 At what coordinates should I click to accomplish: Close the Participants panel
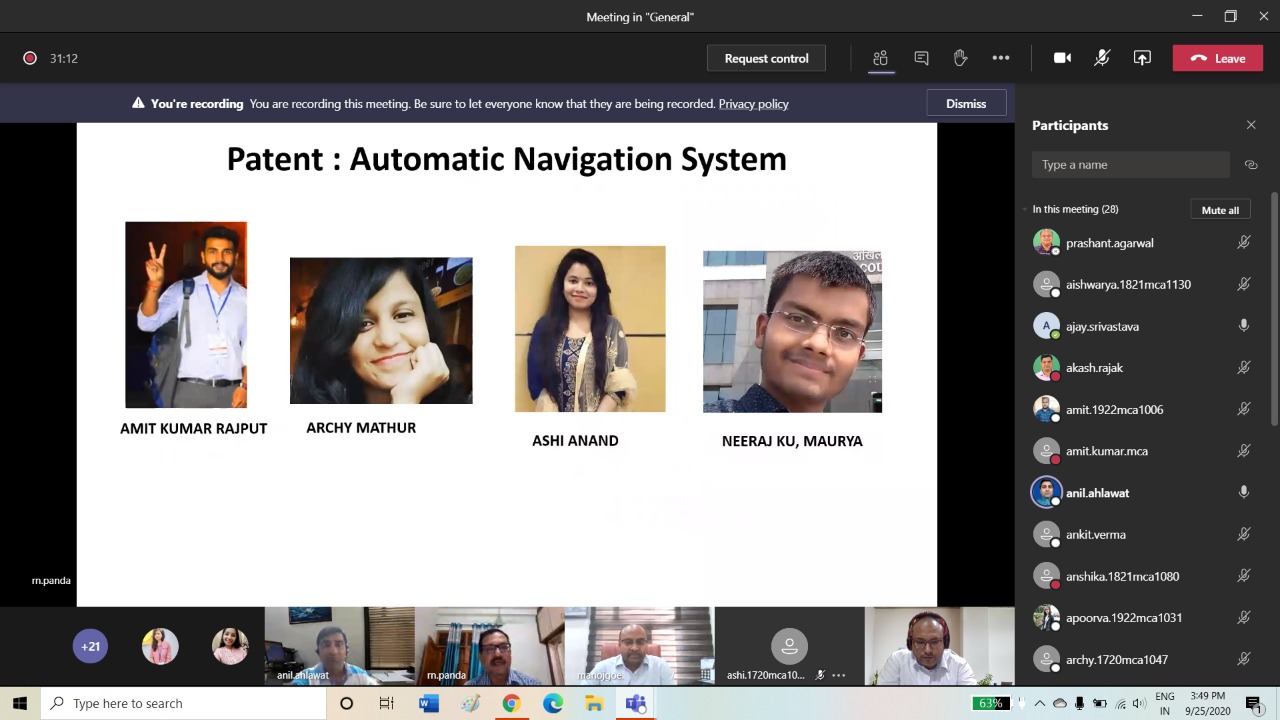1251,125
